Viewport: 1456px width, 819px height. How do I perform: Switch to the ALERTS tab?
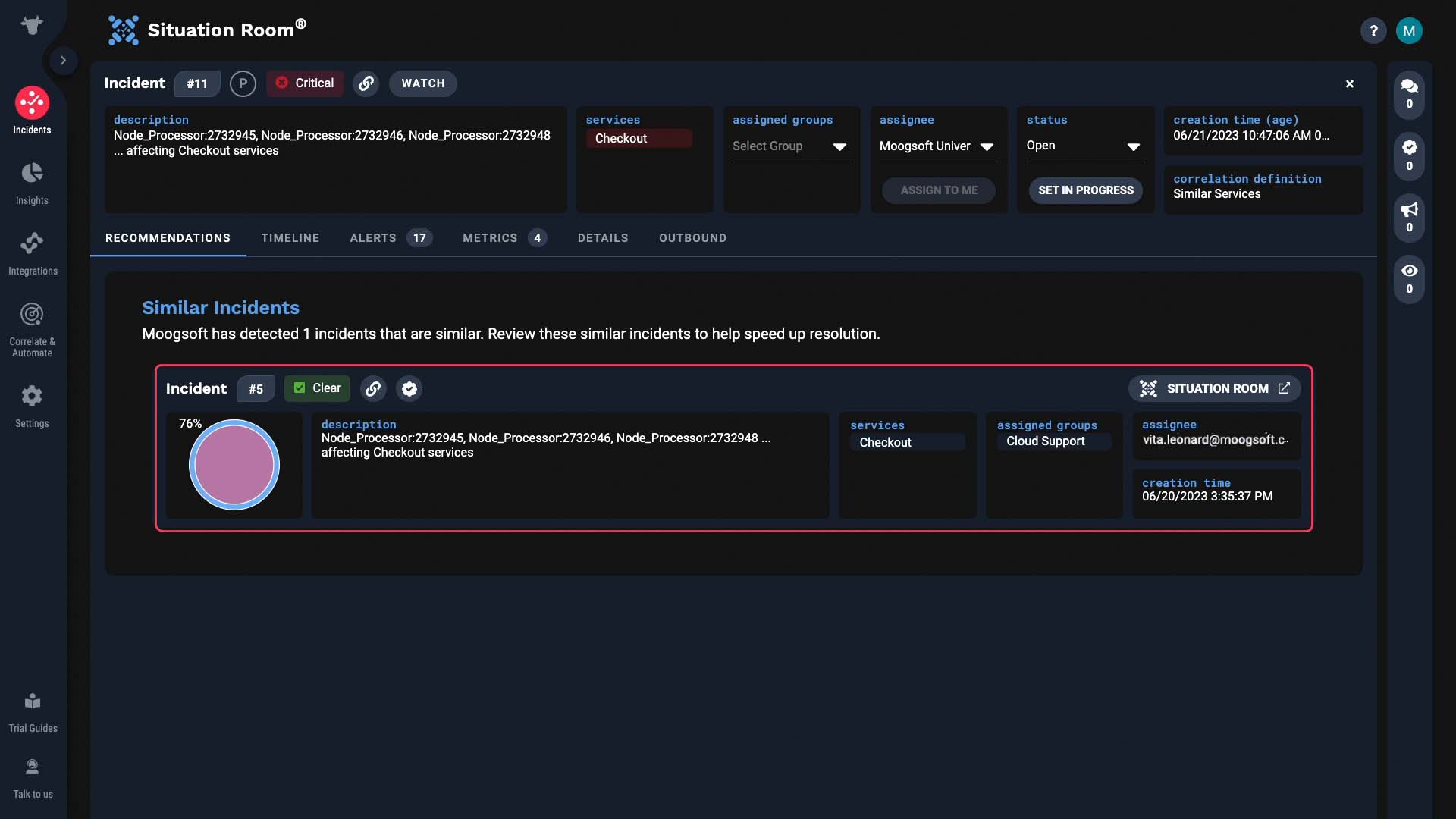(x=391, y=238)
